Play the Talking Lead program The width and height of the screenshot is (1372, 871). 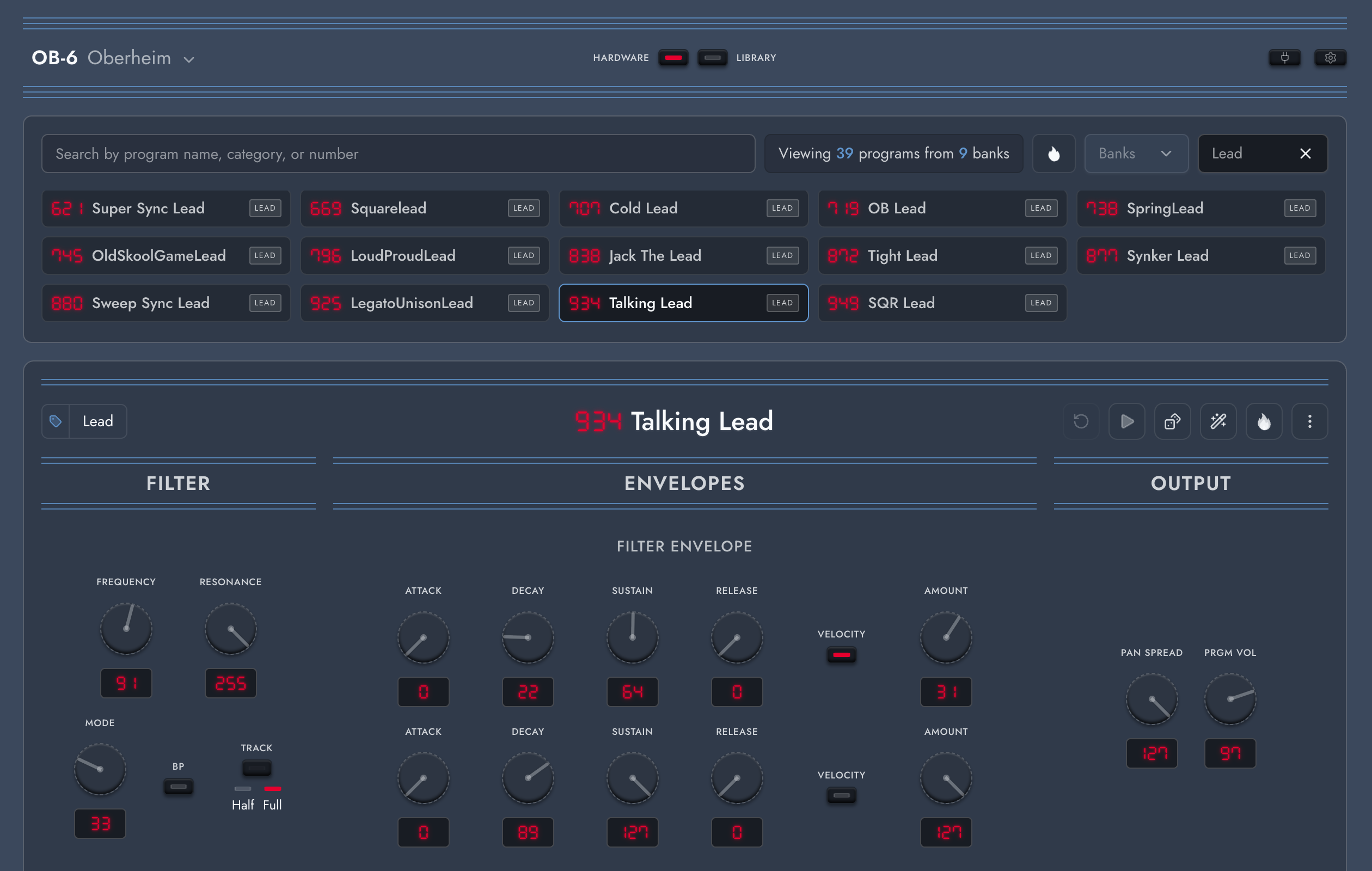(x=1126, y=421)
